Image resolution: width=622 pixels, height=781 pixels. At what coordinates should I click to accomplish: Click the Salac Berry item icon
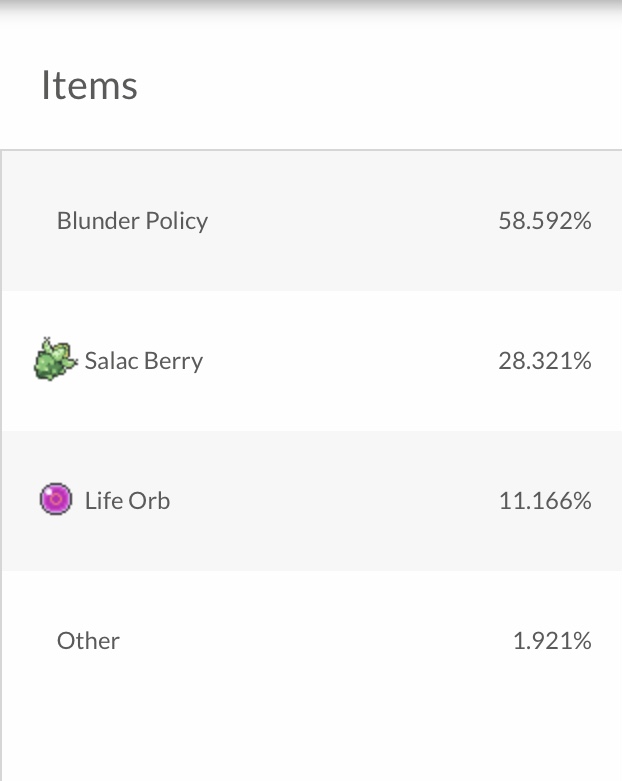pos(55,360)
